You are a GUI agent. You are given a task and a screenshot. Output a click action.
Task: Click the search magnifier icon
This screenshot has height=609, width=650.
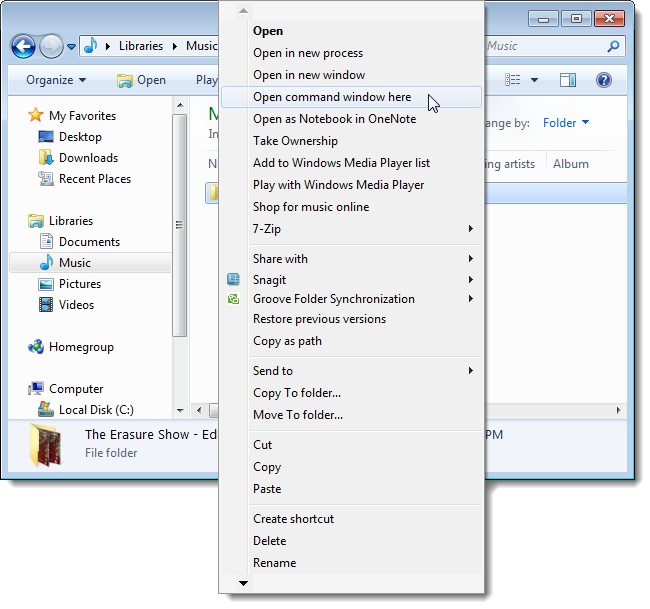point(613,46)
